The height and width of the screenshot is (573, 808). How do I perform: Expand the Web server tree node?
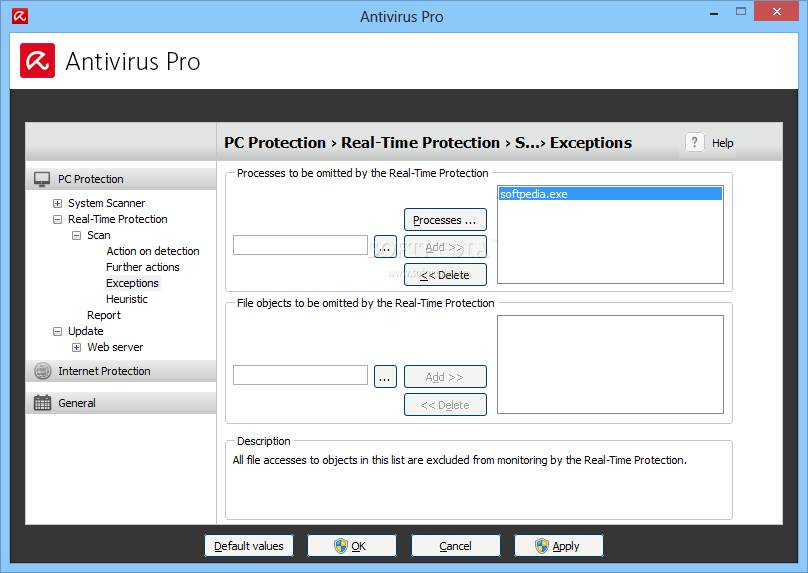tap(76, 347)
